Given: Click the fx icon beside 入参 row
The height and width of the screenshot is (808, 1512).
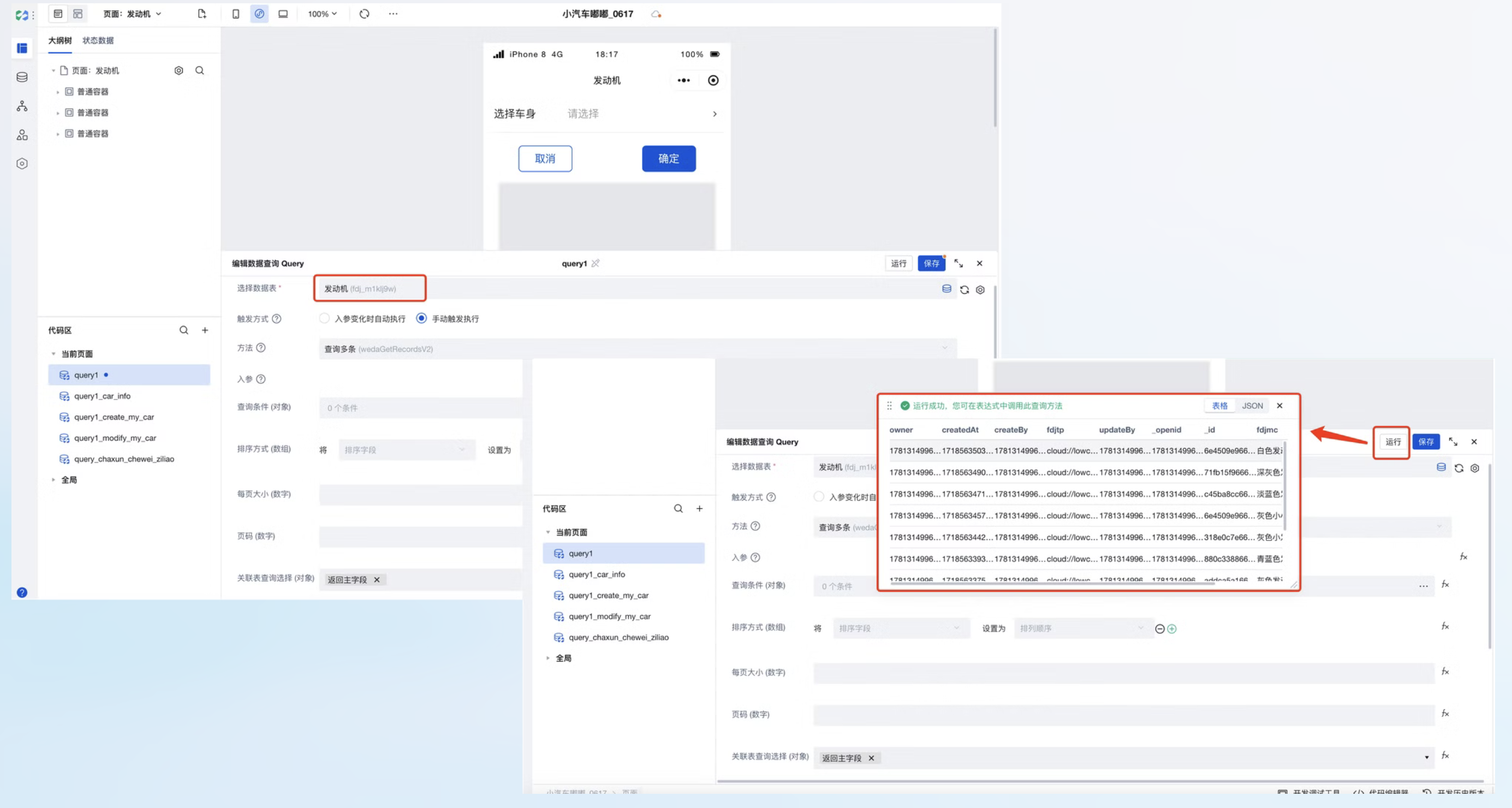Looking at the screenshot, I should tap(1463, 557).
